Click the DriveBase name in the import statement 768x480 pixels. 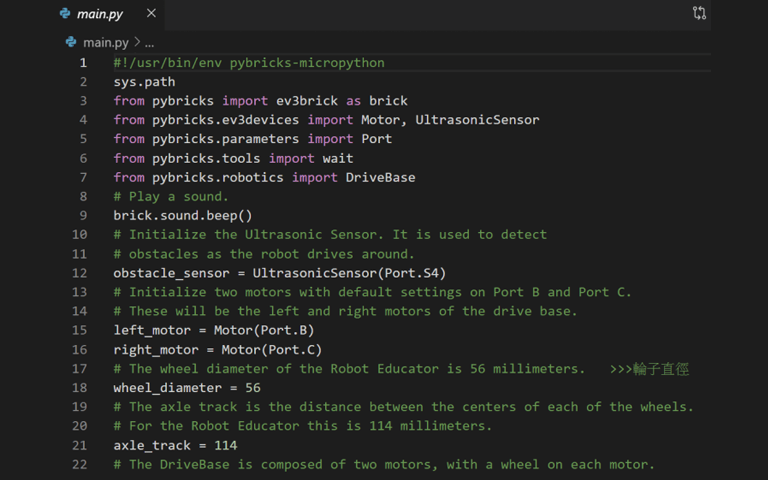click(380, 177)
